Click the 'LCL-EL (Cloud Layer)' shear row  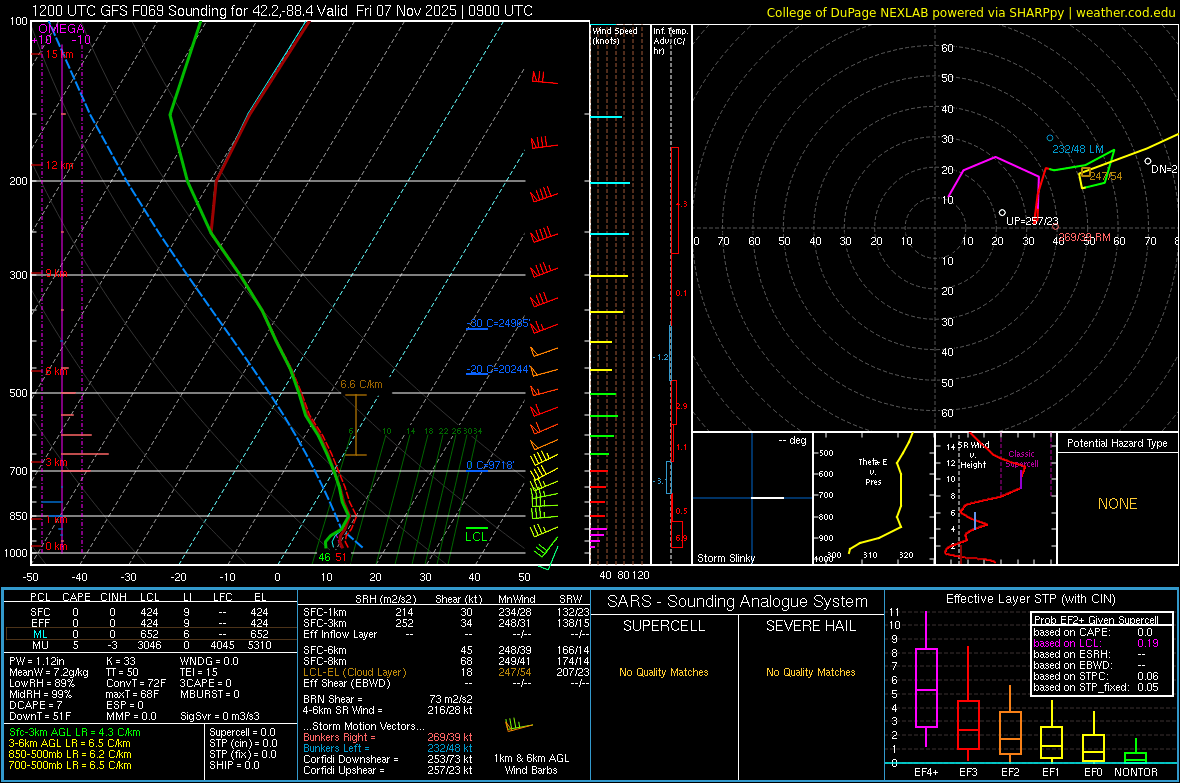[x=446, y=672]
